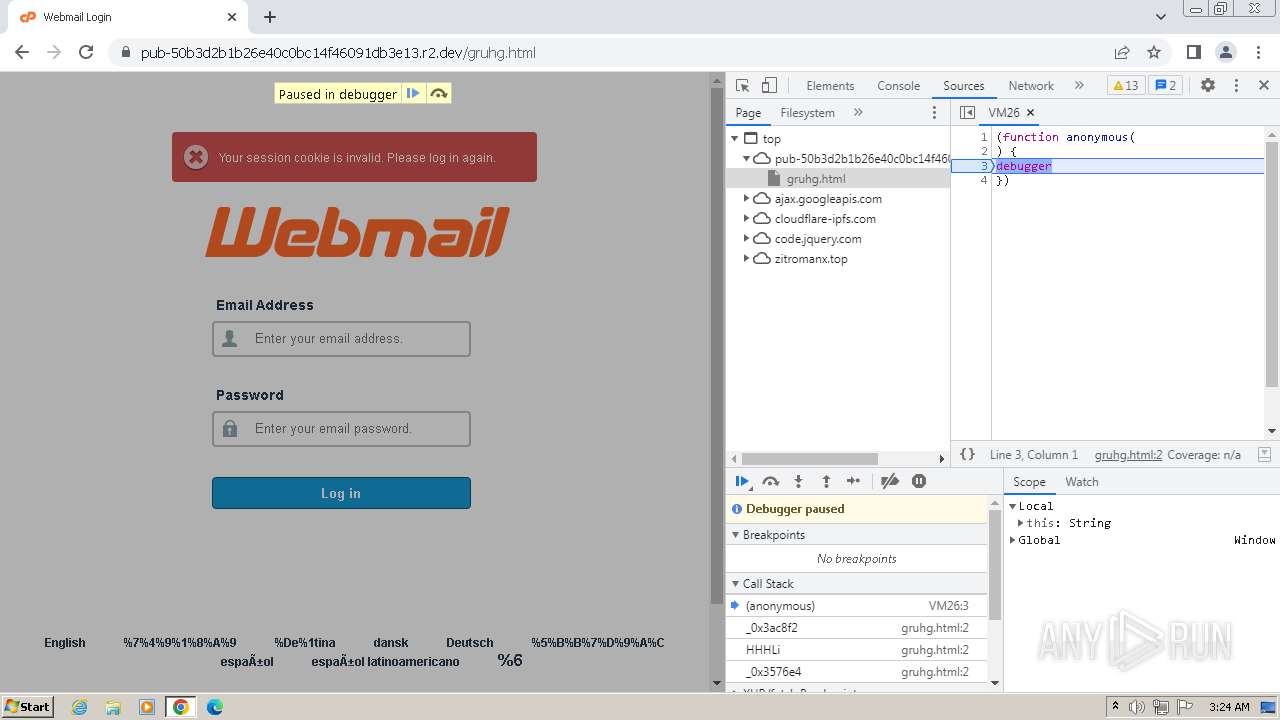Viewport: 1280px width, 720px height.
Task: Activate the inspect element picker
Action: (742, 86)
